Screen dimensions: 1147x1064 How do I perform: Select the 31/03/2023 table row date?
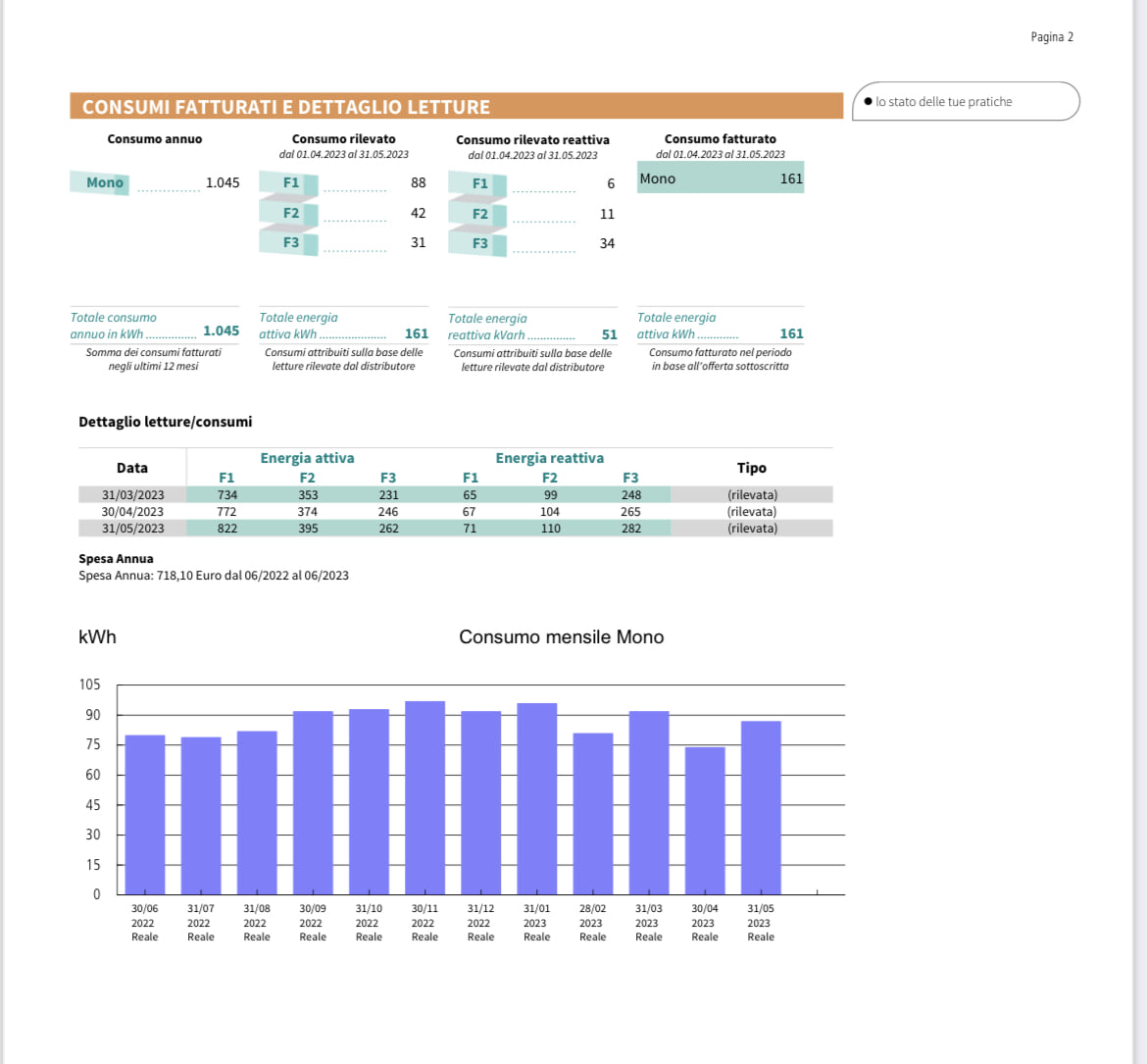[132, 495]
